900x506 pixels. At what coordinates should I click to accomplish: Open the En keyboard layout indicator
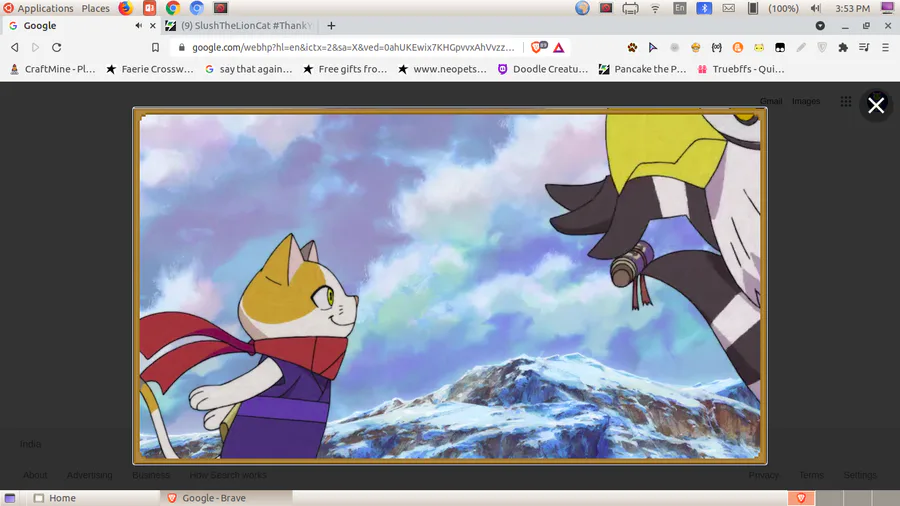(680, 8)
